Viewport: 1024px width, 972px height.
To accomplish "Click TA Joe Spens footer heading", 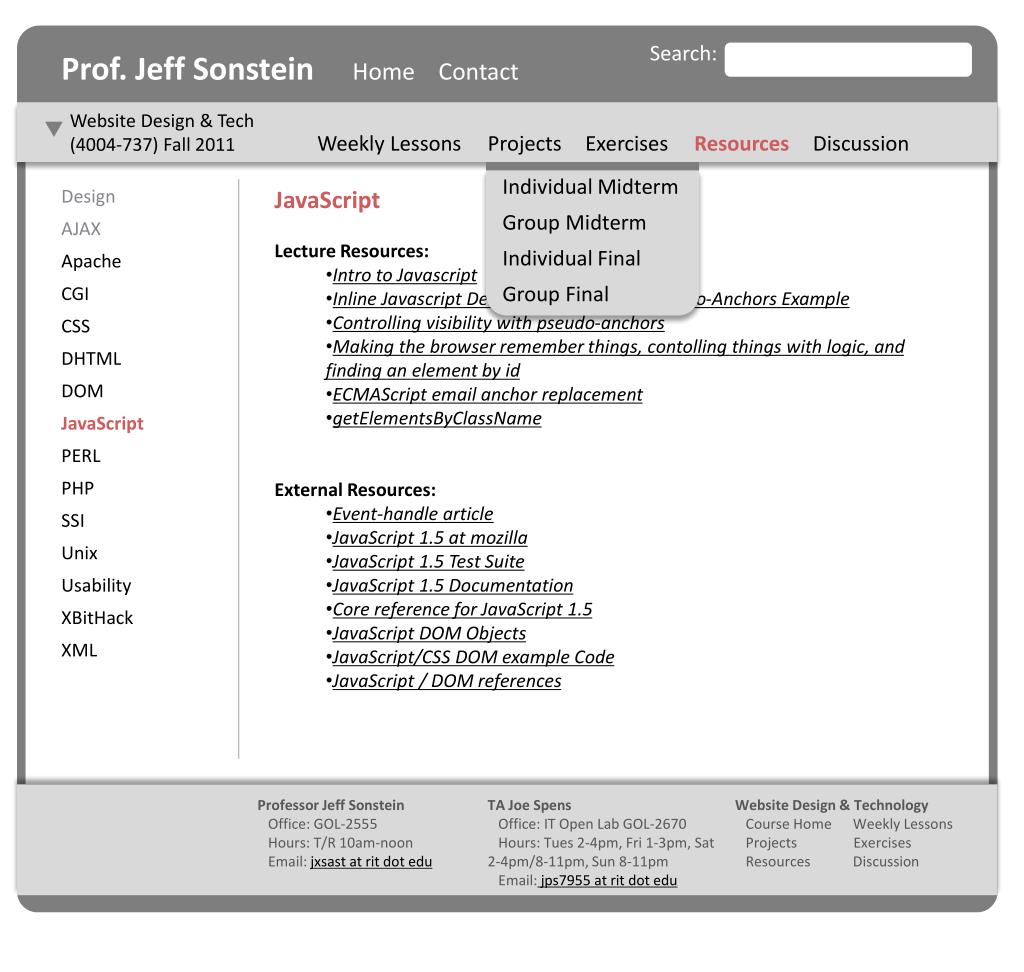I will pyautogui.click(x=529, y=805).
